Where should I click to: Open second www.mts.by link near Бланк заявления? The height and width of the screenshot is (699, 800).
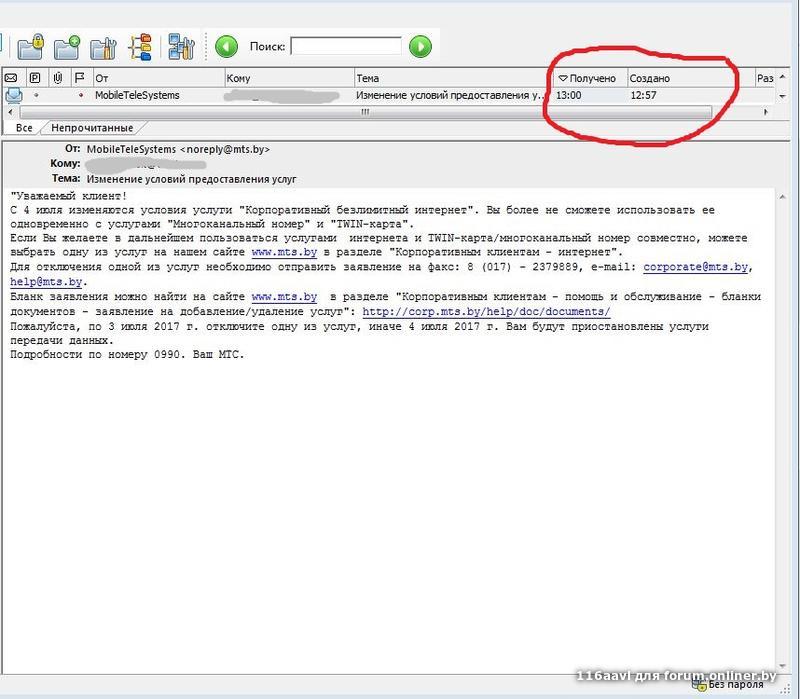(284, 296)
